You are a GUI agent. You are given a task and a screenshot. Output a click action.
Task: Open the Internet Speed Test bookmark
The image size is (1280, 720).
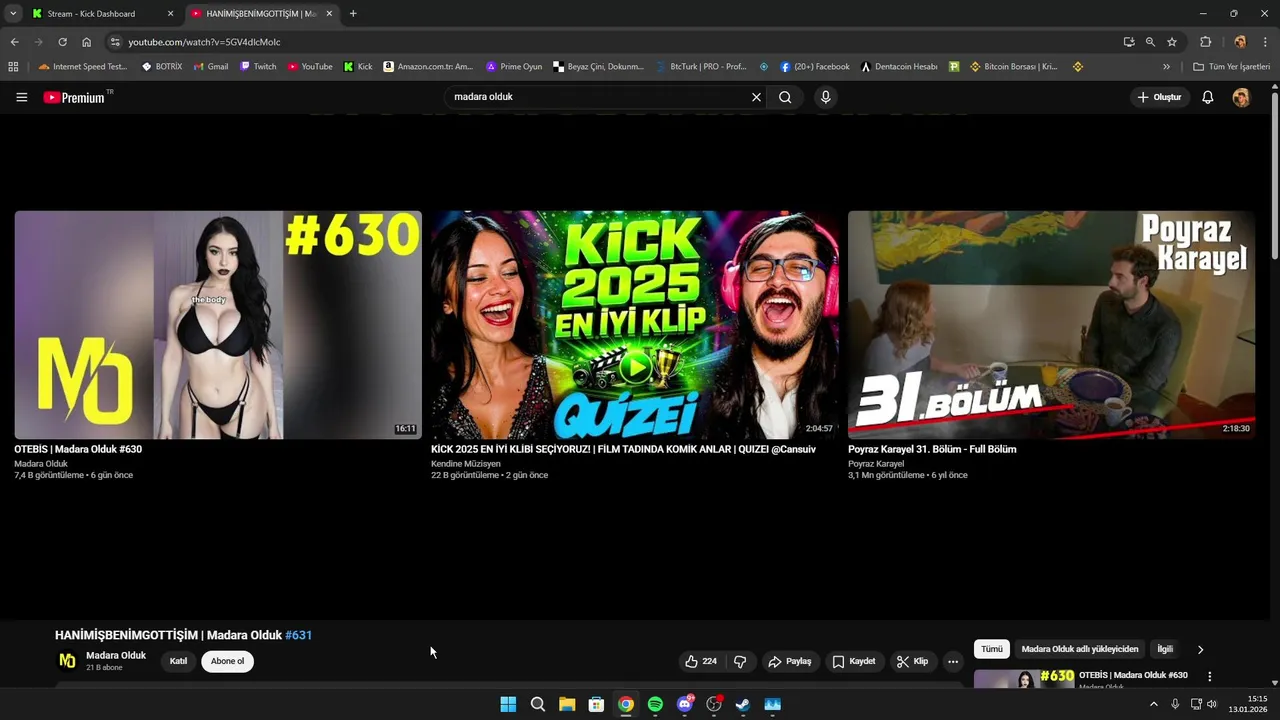[83, 67]
